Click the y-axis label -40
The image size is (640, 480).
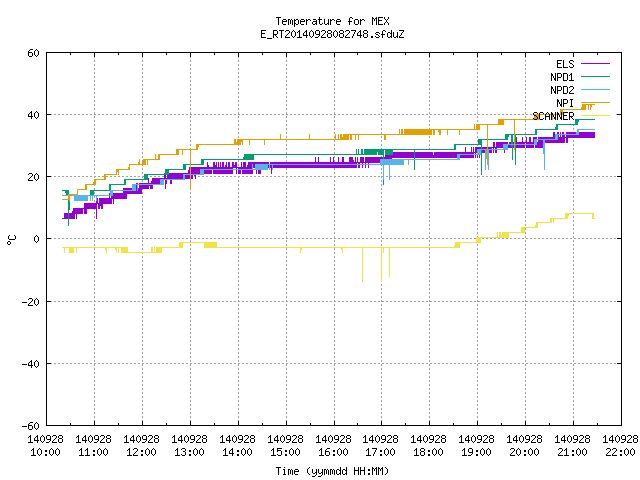[31, 364]
